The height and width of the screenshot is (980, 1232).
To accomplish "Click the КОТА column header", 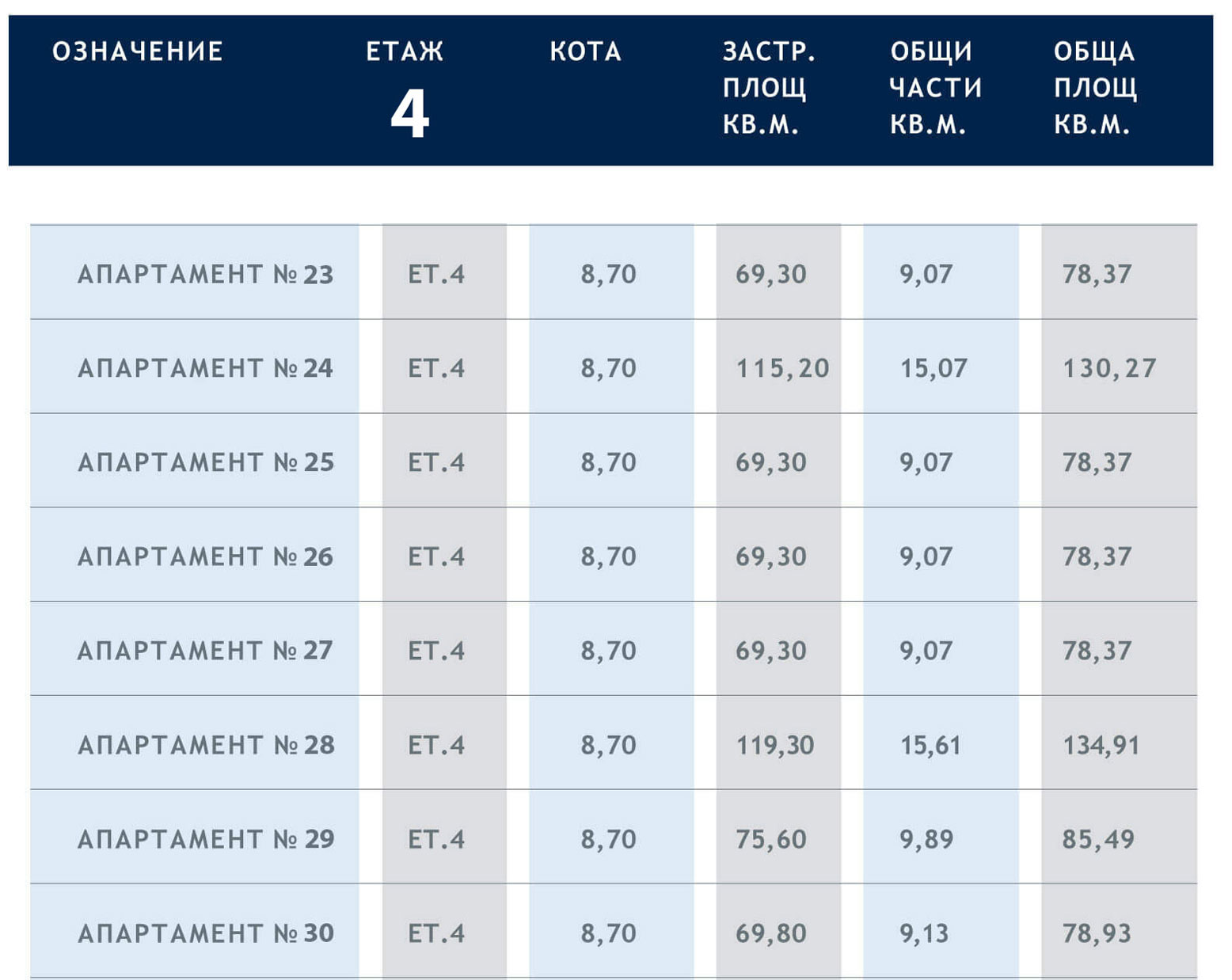I will (585, 52).
